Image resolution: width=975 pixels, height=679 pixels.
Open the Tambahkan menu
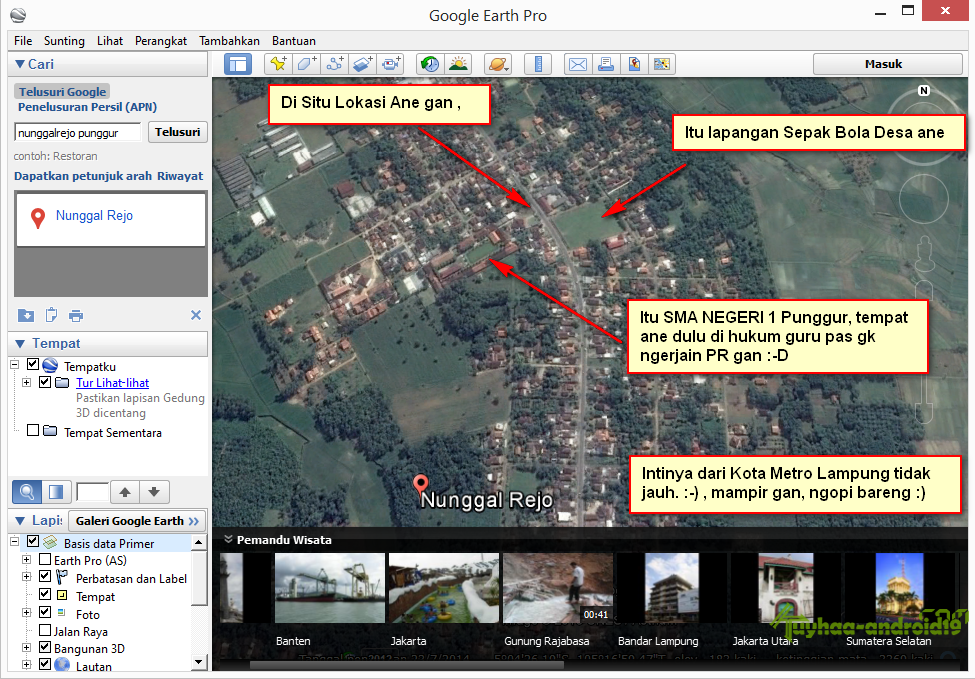229,40
